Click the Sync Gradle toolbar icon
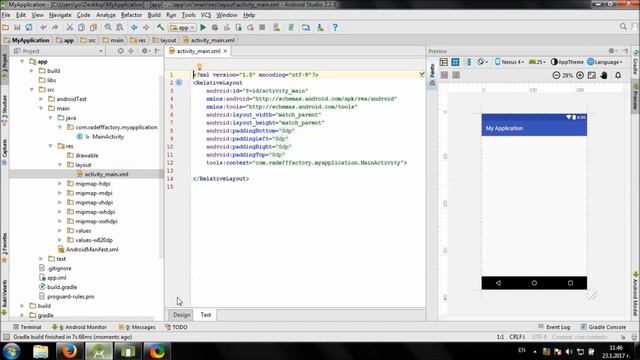Image resolution: width=640 pixels, height=360 pixels. click(x=291, y=27)
